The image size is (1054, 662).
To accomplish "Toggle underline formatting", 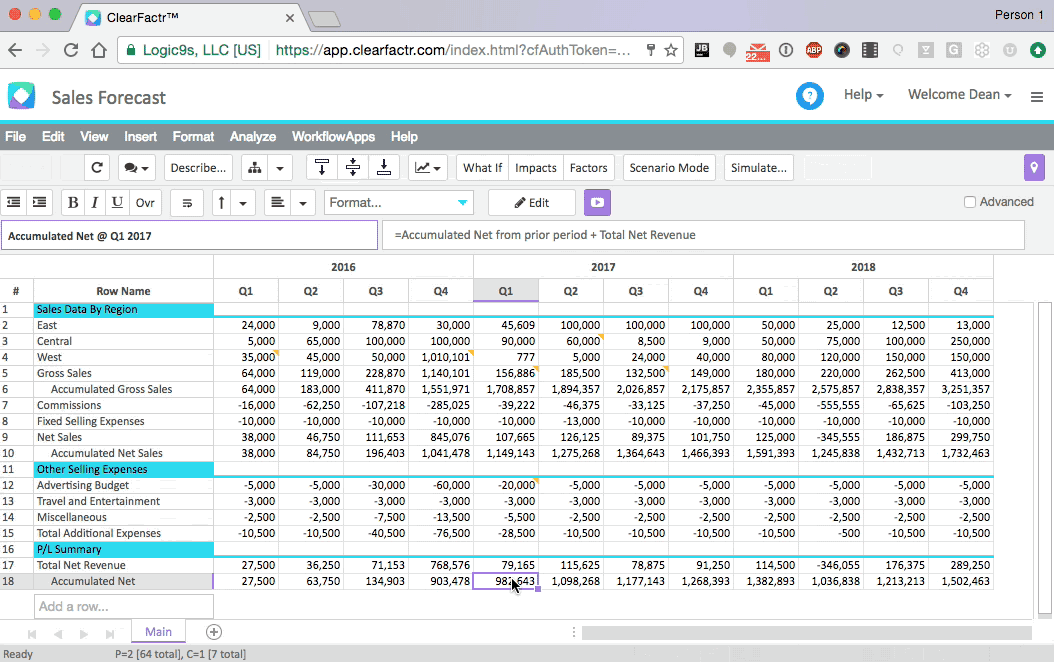I will [x=117, y=202].
